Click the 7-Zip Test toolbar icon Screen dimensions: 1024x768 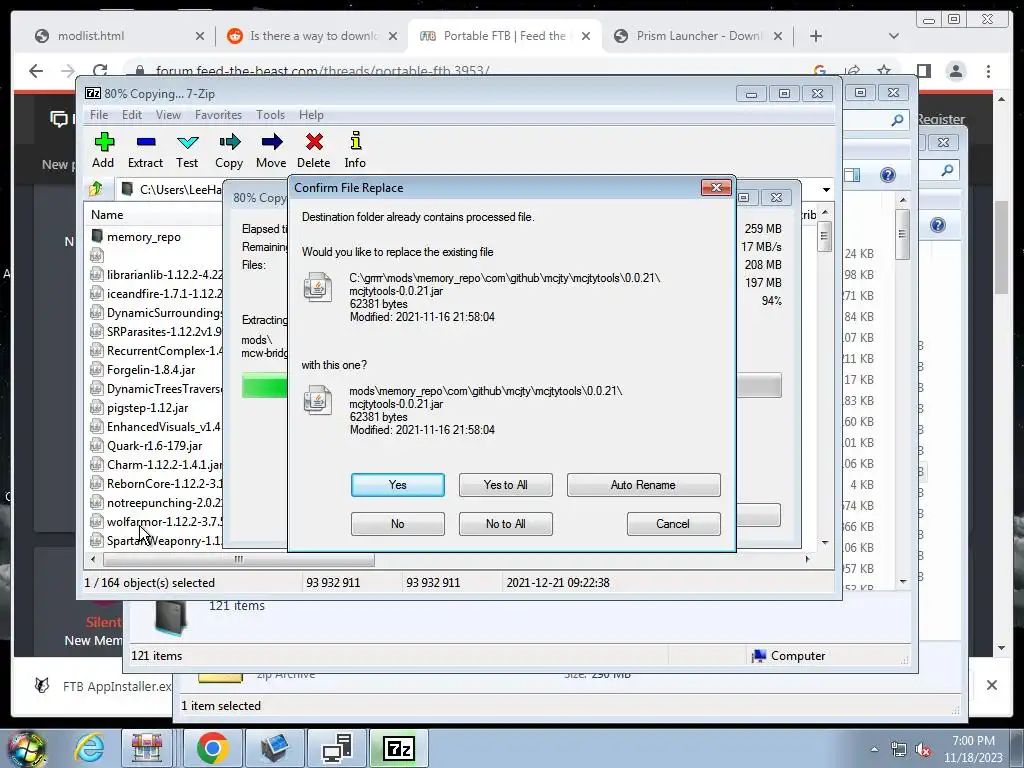tap(187, 150)
